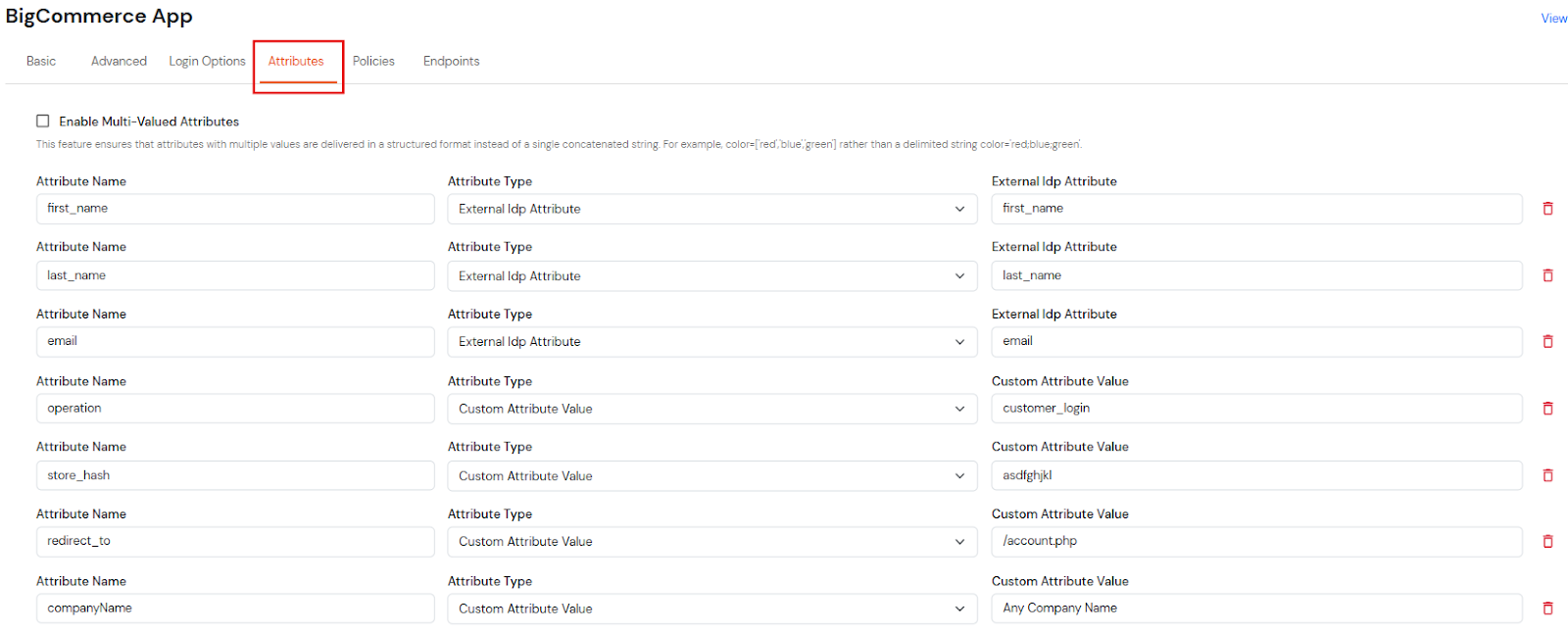This screenshot has height=633, width=1568.
Task: Delete the redirect_to attribute row
Action: tap(1547, 542)
